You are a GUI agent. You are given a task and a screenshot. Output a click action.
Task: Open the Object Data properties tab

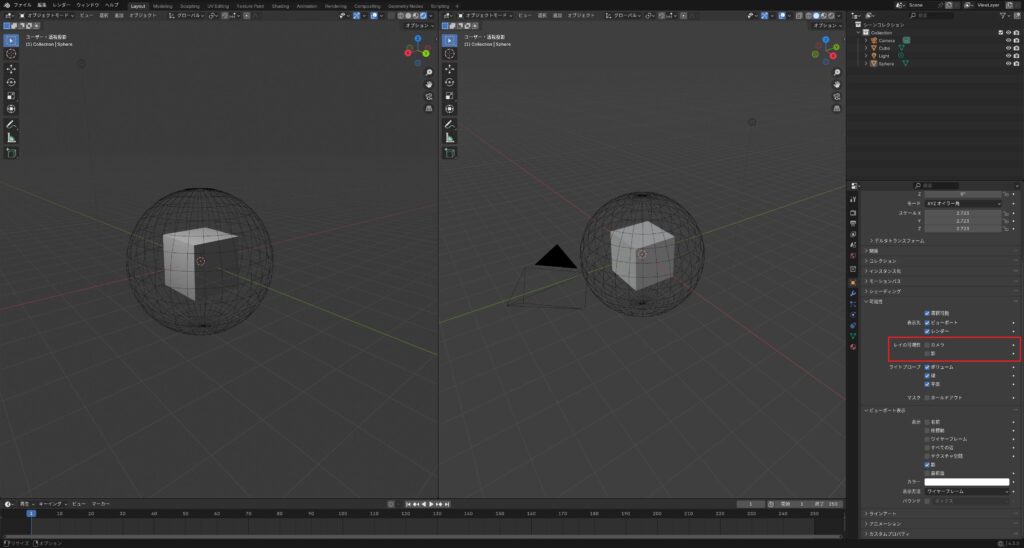tap(853, 336)
